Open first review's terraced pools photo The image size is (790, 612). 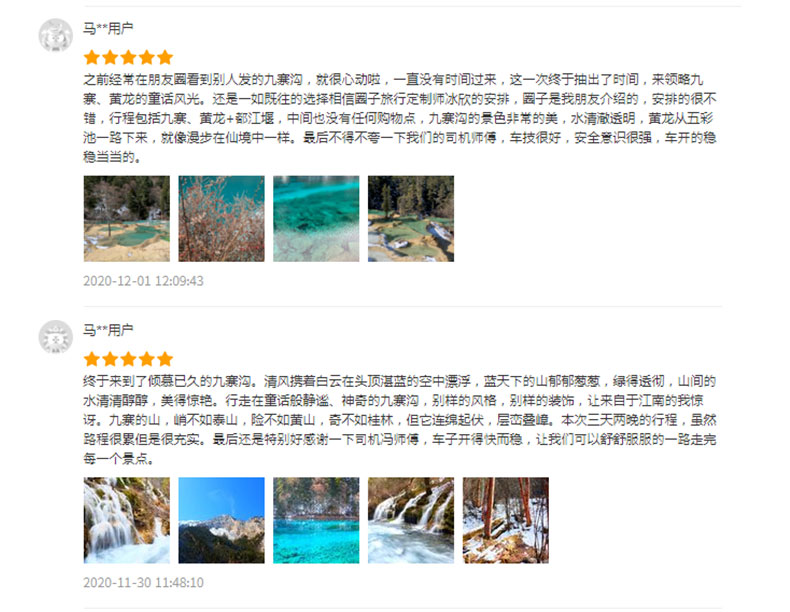tap(126, 219)
